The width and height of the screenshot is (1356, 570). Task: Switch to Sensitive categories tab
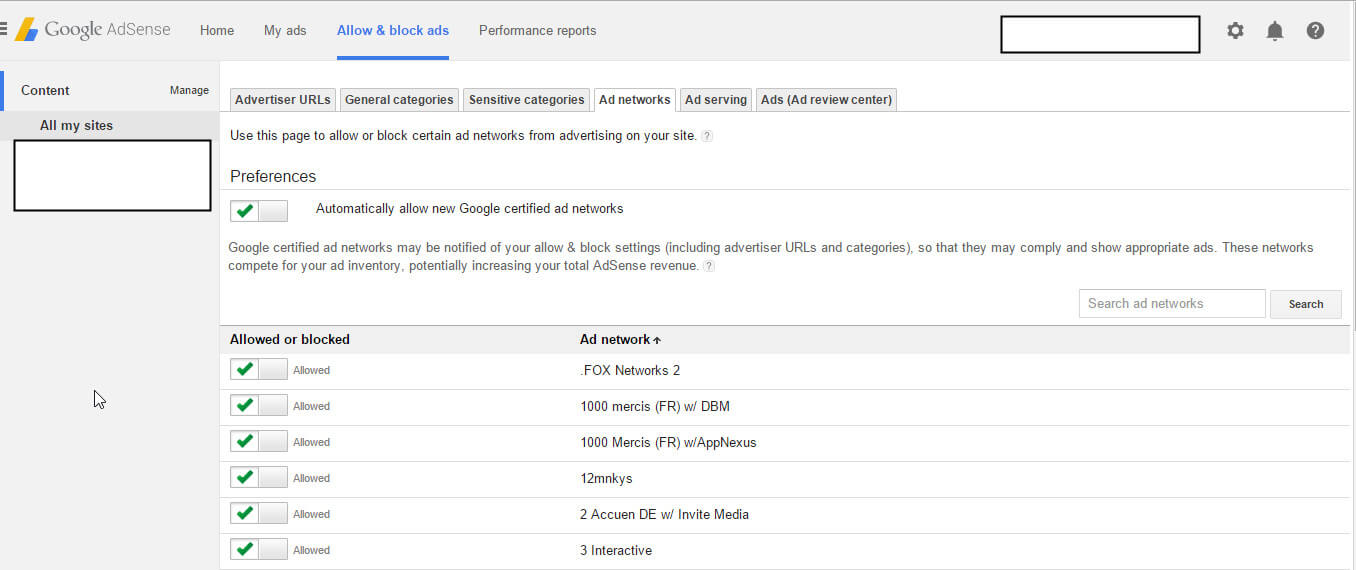(x=526, y=99)
